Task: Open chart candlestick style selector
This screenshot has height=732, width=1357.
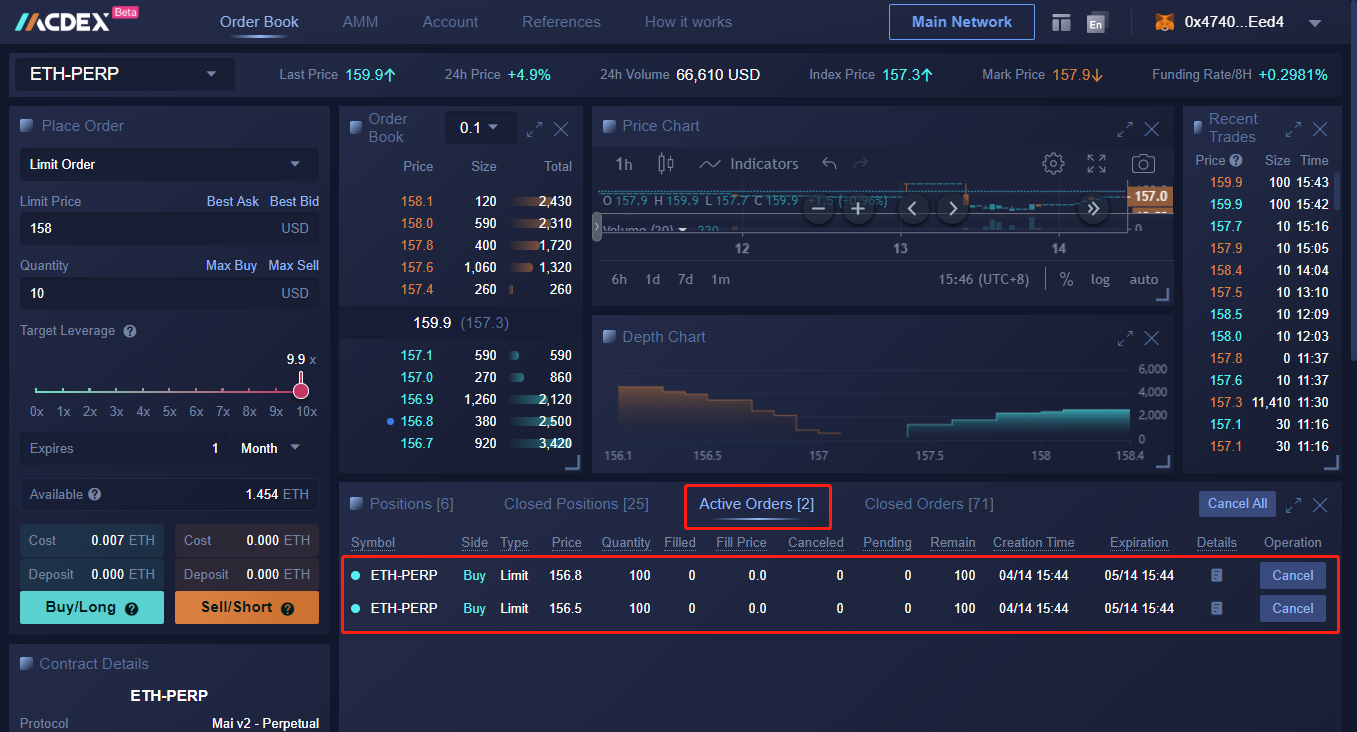Action: (666, 164)
